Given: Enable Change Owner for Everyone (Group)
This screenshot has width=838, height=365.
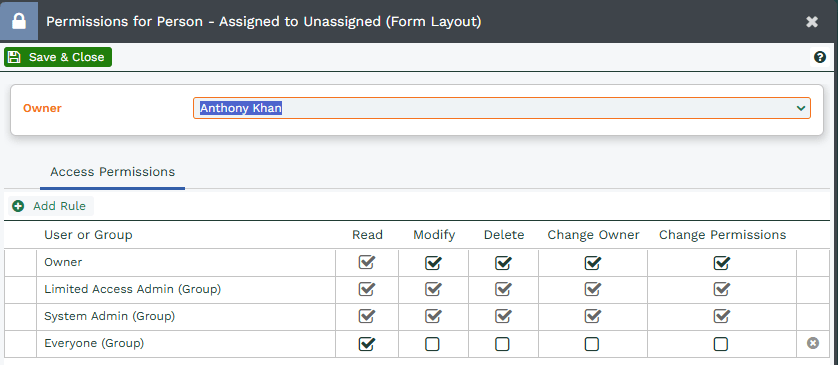Looking at the screenshot, I should 592,344.
